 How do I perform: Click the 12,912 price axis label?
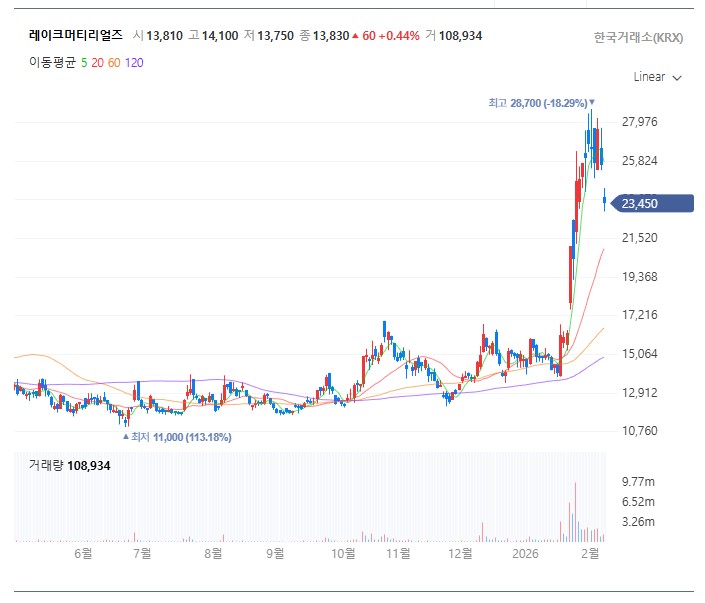[x=639, y=393]
